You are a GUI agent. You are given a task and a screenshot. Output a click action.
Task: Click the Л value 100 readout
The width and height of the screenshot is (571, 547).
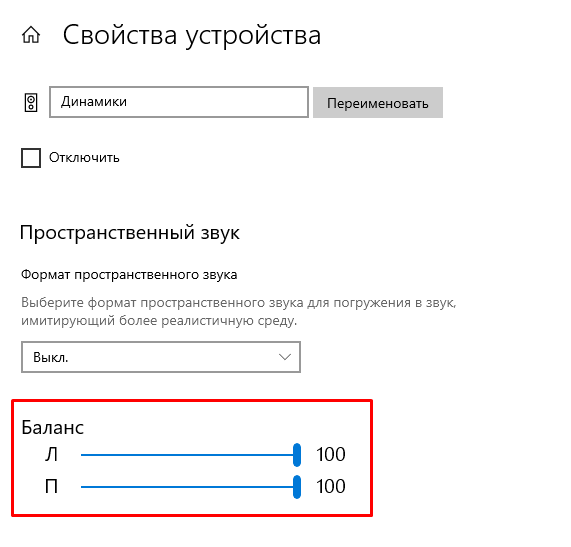pos(331,454)
